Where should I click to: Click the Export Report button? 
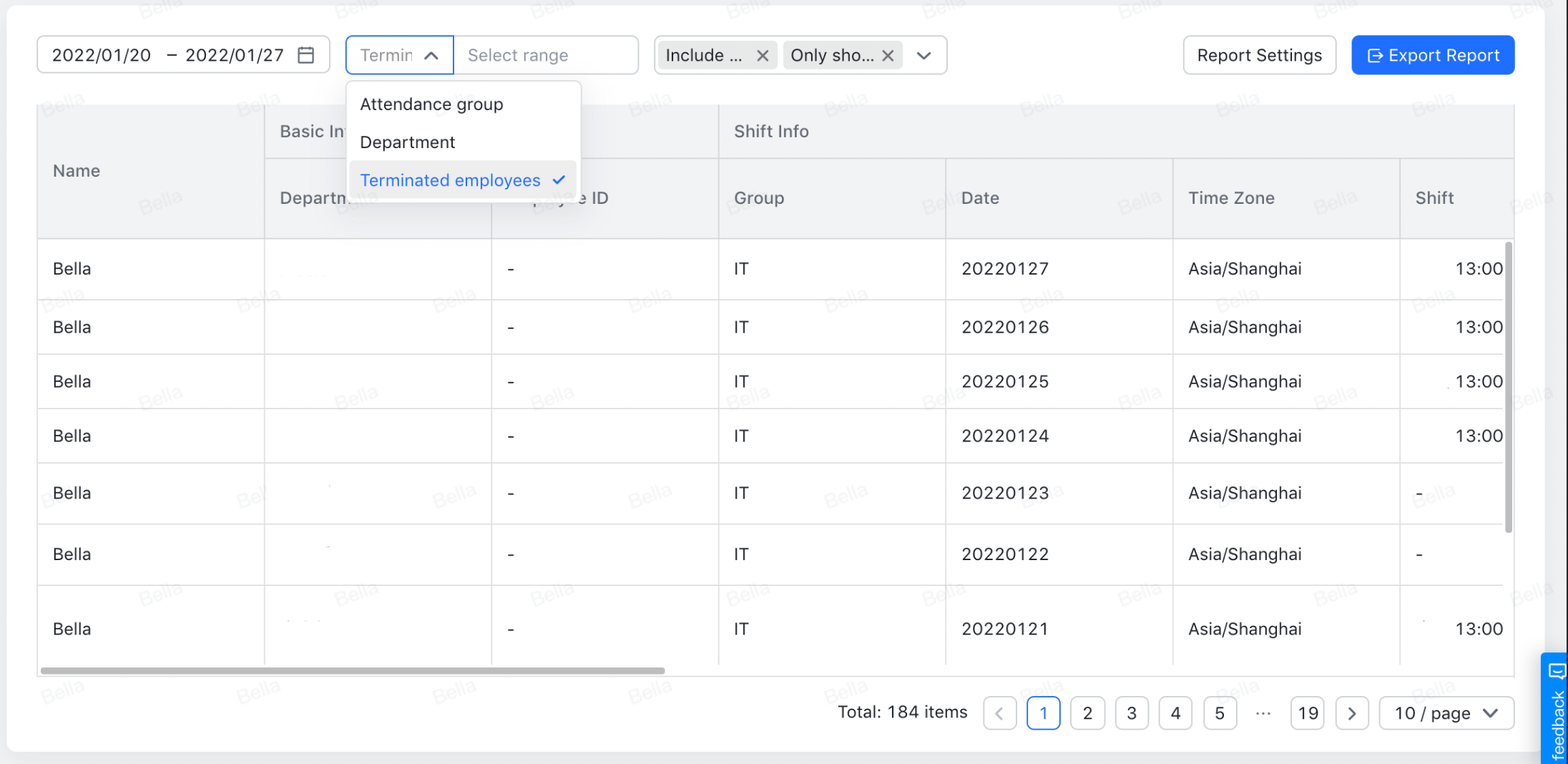coord(1433,55)
